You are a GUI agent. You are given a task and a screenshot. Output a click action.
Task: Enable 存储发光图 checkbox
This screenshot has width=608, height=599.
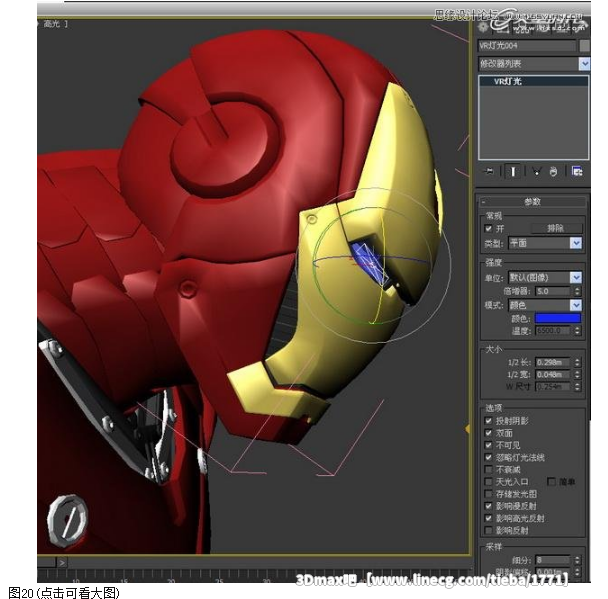489,494
